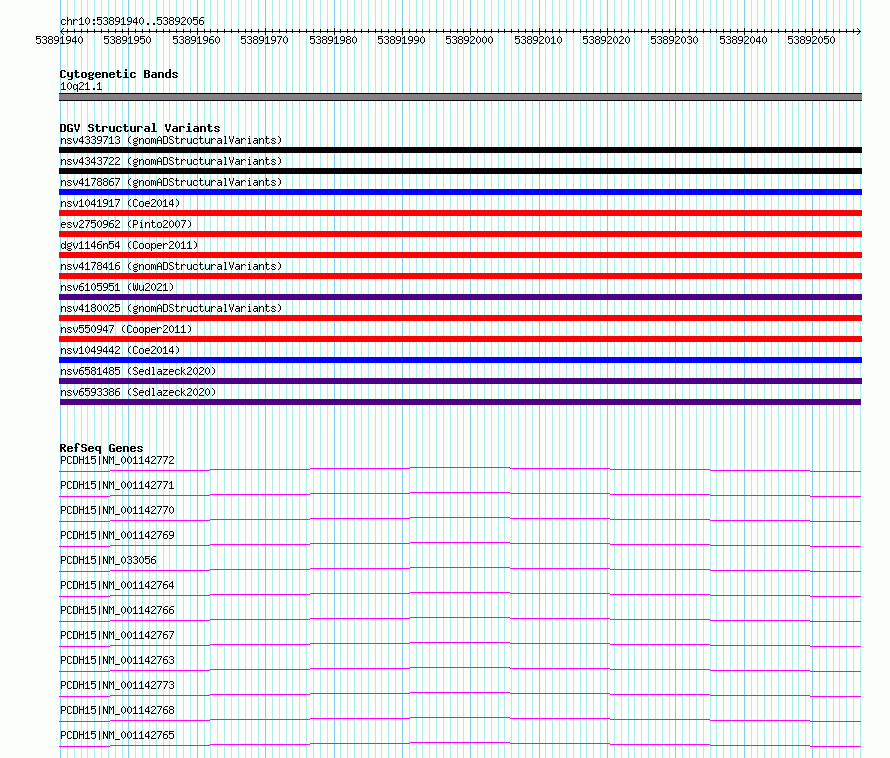
Task: Click the magenta intron line of NM_001142765
Action: [460, 743]
